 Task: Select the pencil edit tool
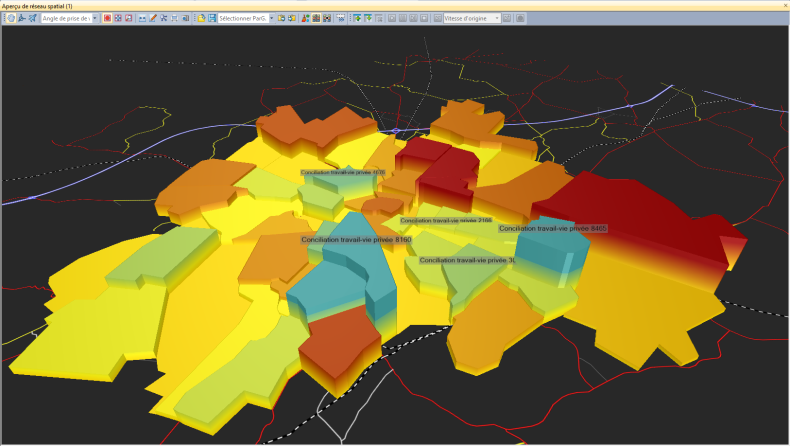(153, 18)
